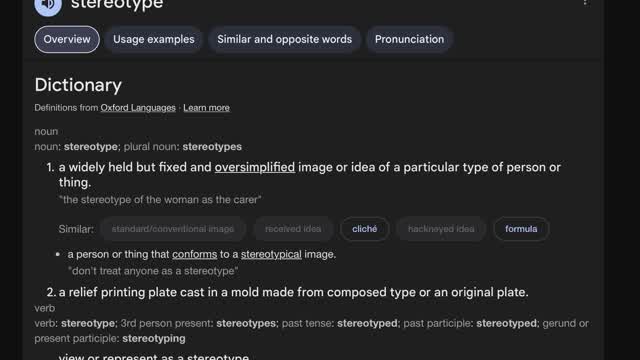Open the conforms word link
640x360 pixels.
(194, 254)
